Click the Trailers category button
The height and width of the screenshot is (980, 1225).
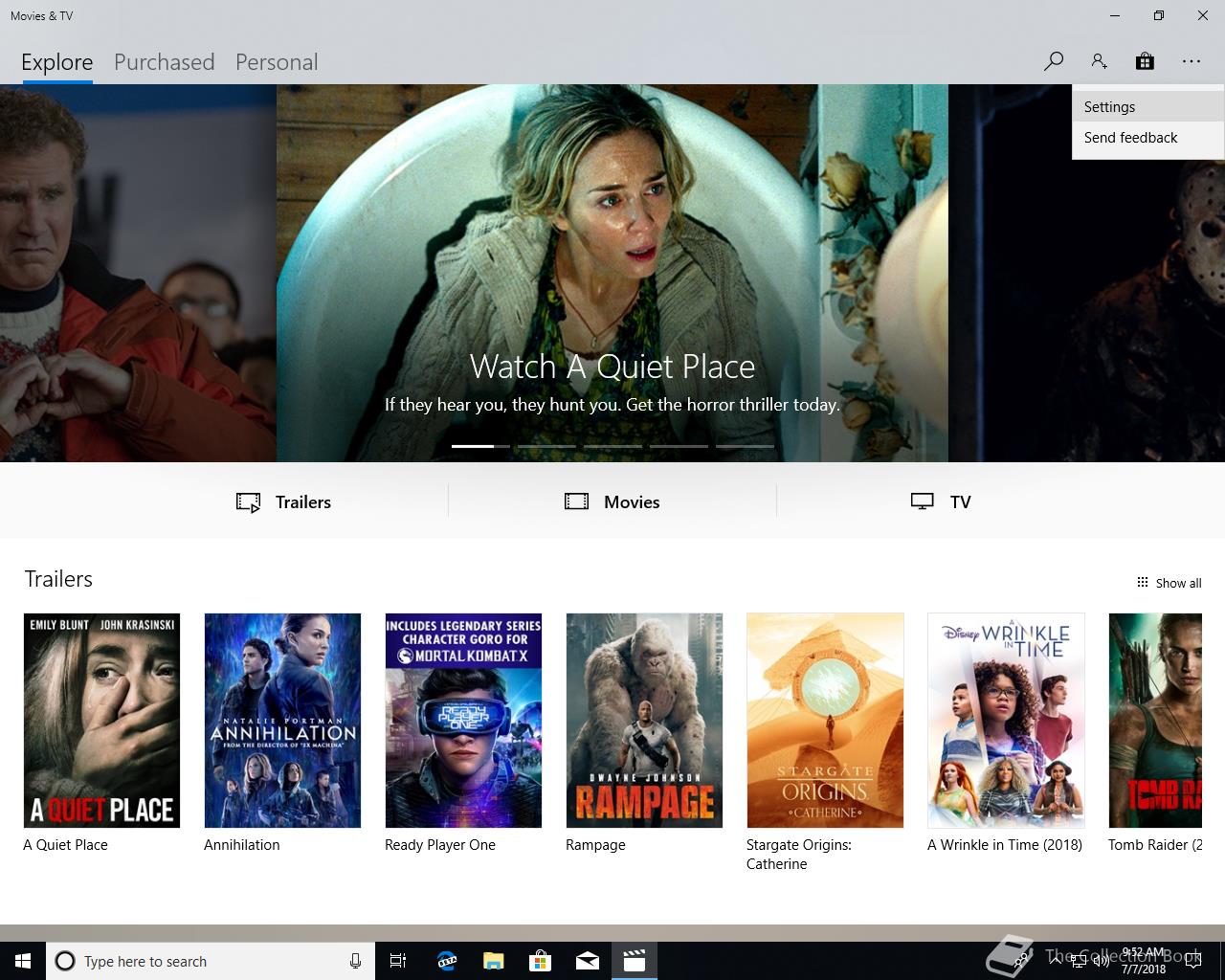[283, 501]
